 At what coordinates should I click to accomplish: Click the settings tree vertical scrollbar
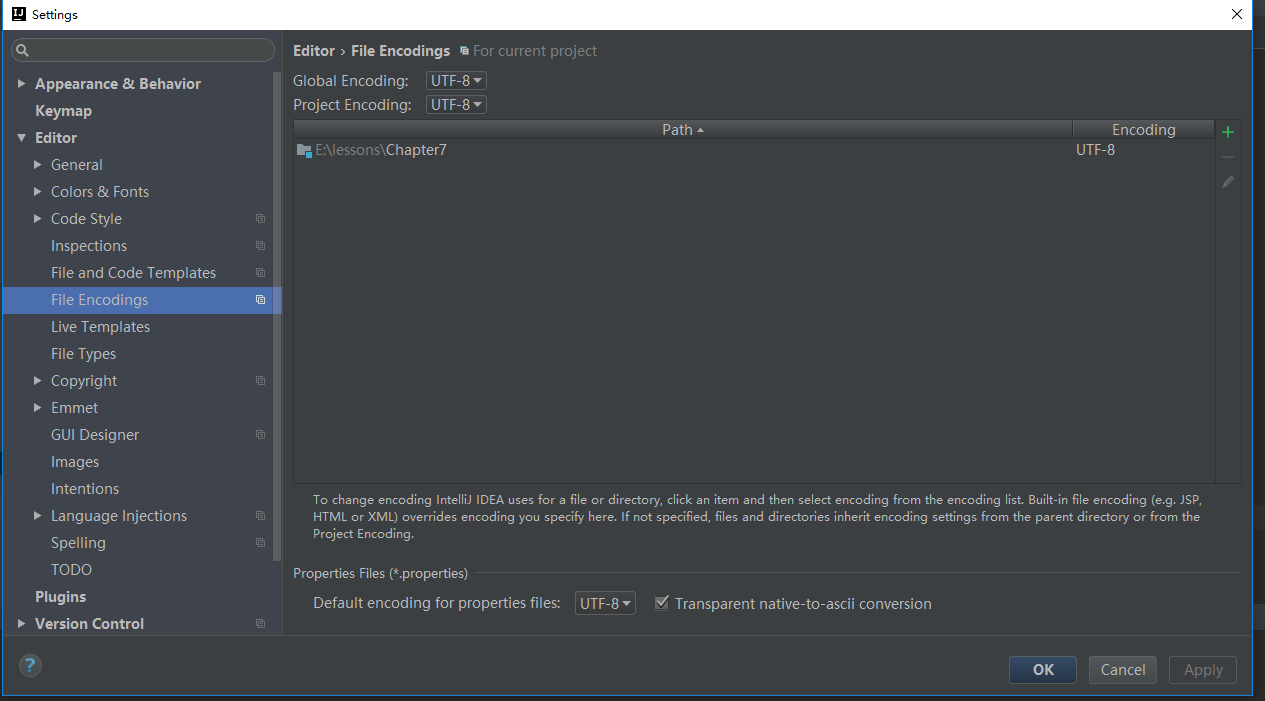(x=277, y=315)
